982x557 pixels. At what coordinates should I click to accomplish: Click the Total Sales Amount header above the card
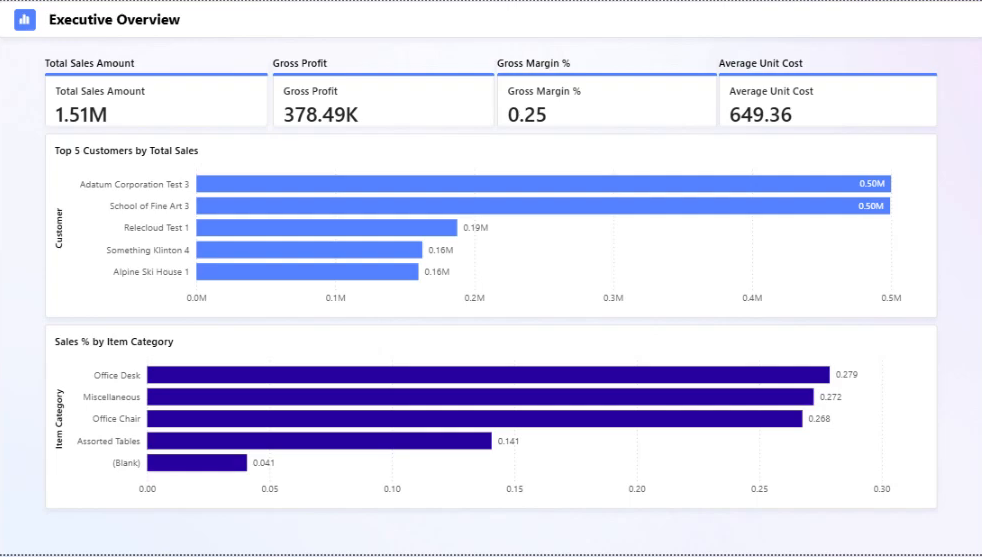click(90, 63)
